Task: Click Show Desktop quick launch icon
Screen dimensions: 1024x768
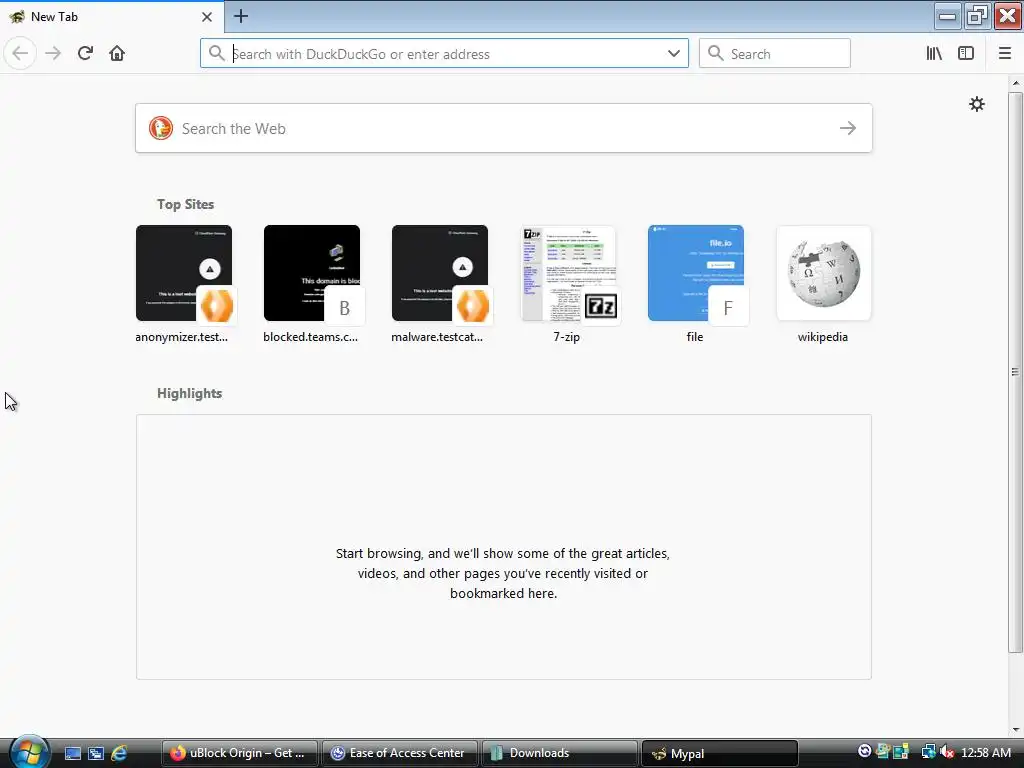Action: (72, 753)
